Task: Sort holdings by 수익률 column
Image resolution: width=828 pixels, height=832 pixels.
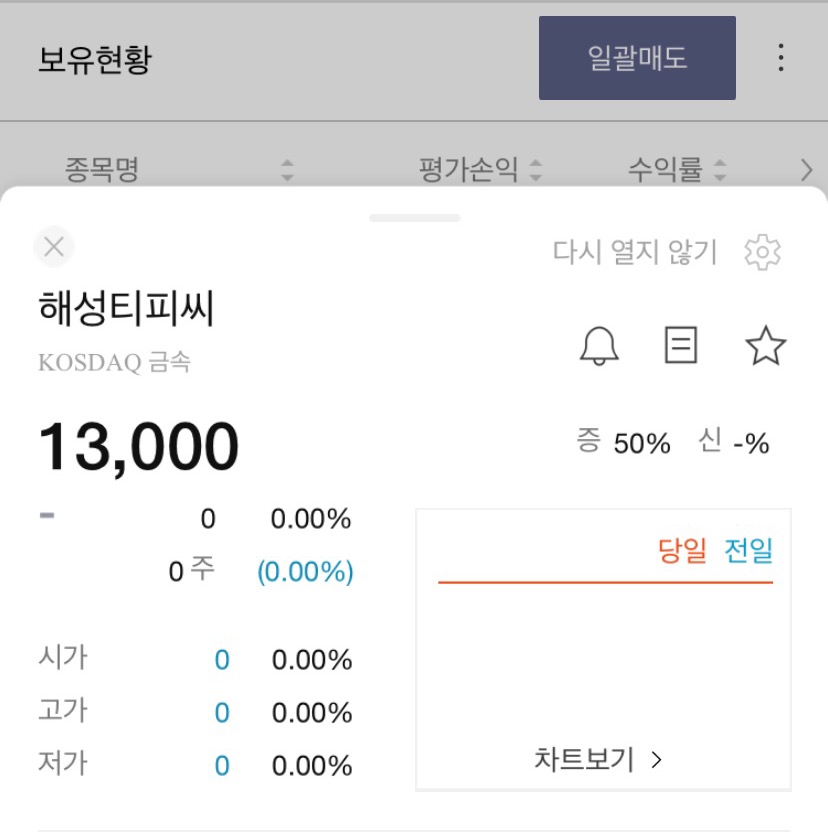Action: pos(677,170)
